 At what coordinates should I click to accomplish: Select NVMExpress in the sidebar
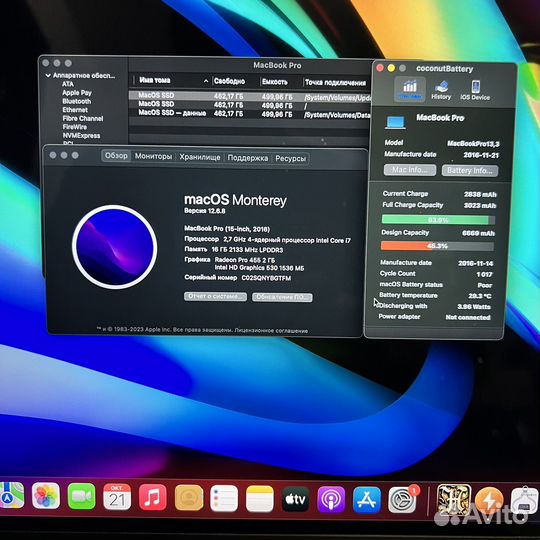tap(82, 135)
